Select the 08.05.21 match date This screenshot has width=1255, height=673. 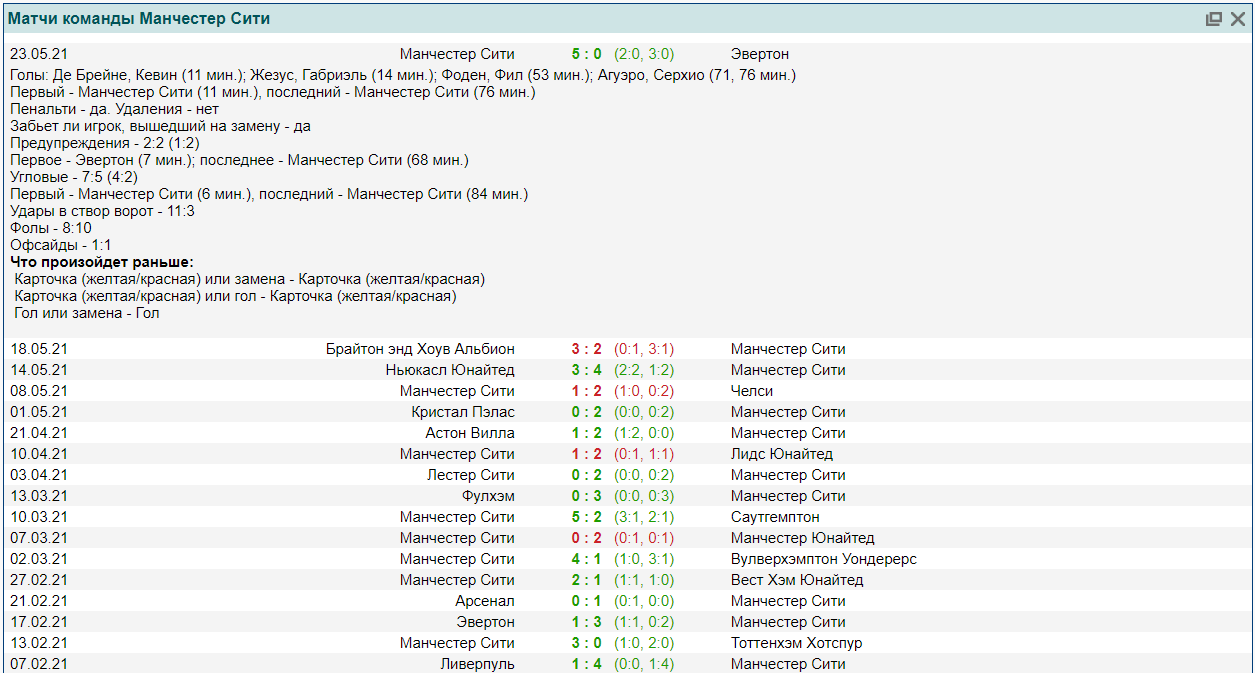pos(39,391)
